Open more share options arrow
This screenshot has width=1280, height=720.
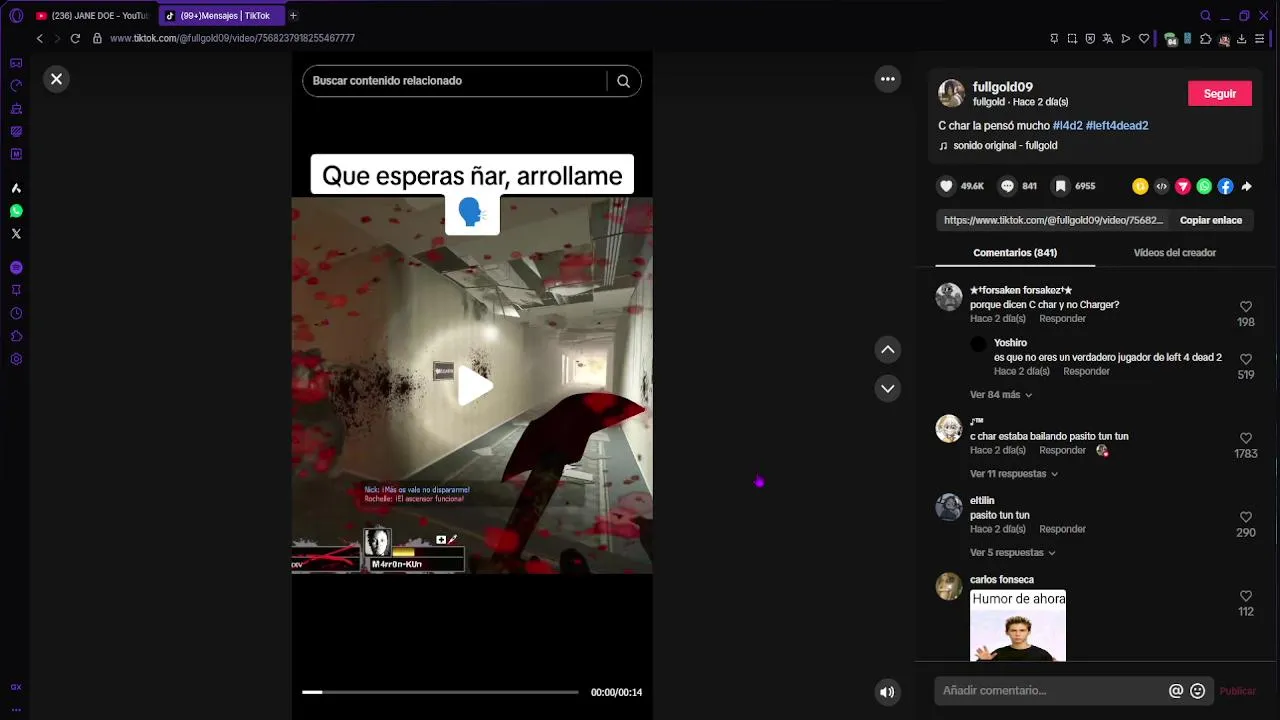(x=1246, y=186)
